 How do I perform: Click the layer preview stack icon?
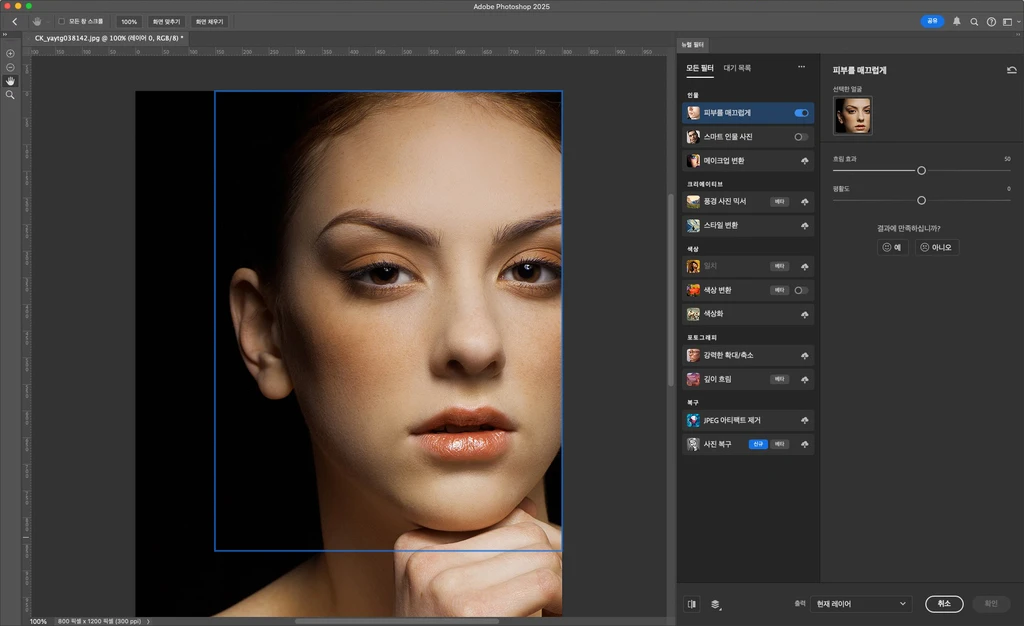pyautogui.click(x=716, y=604)
